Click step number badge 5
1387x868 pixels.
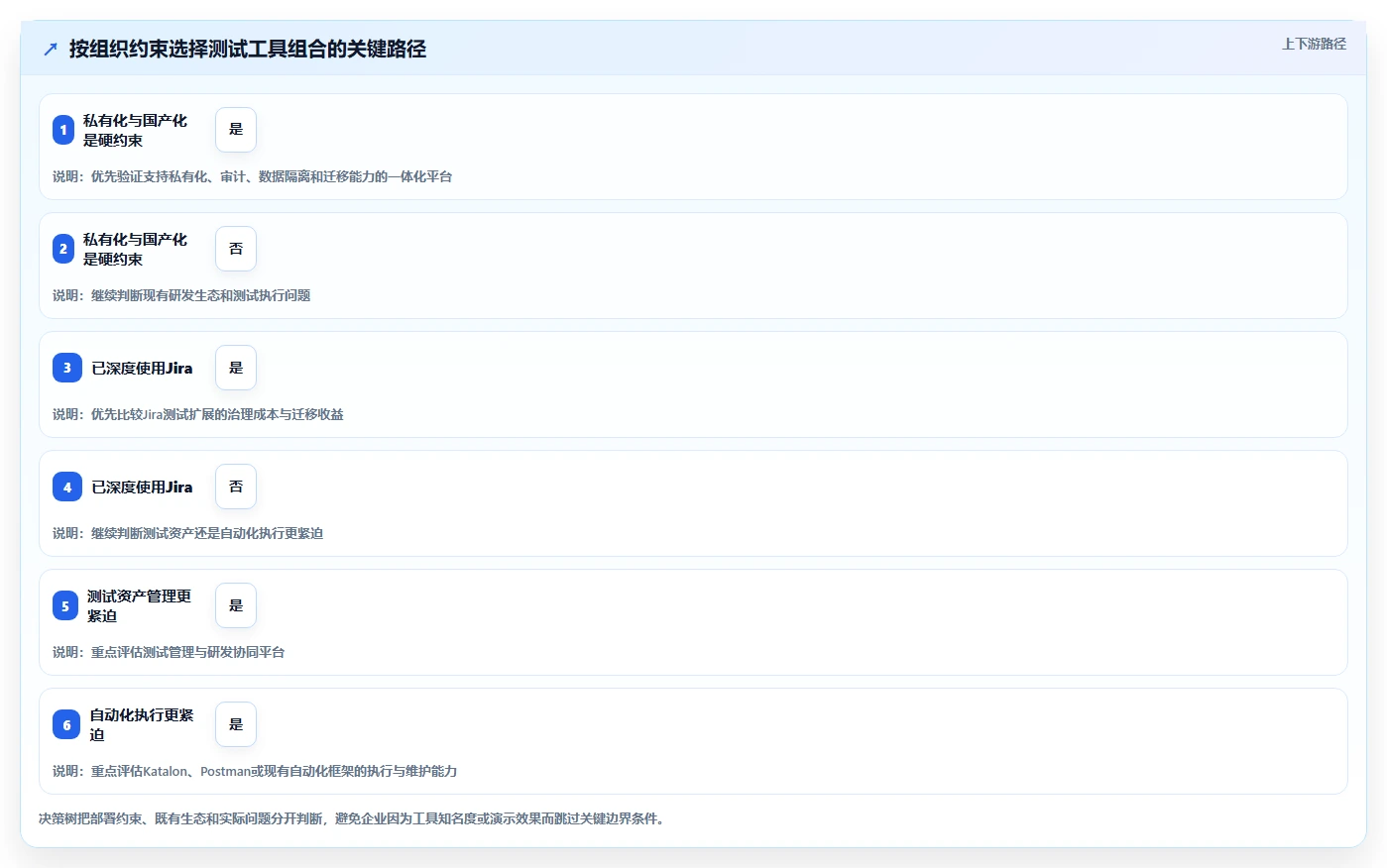point(65,605)
